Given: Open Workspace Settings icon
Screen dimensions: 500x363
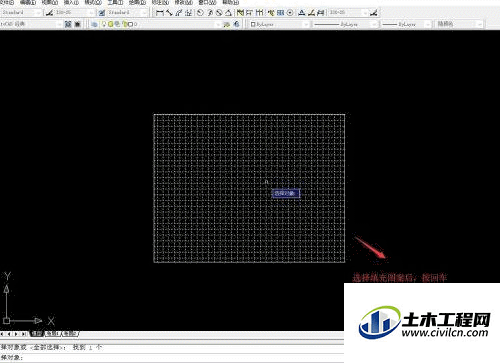Looking at the screenshot, I should (68, 24).
